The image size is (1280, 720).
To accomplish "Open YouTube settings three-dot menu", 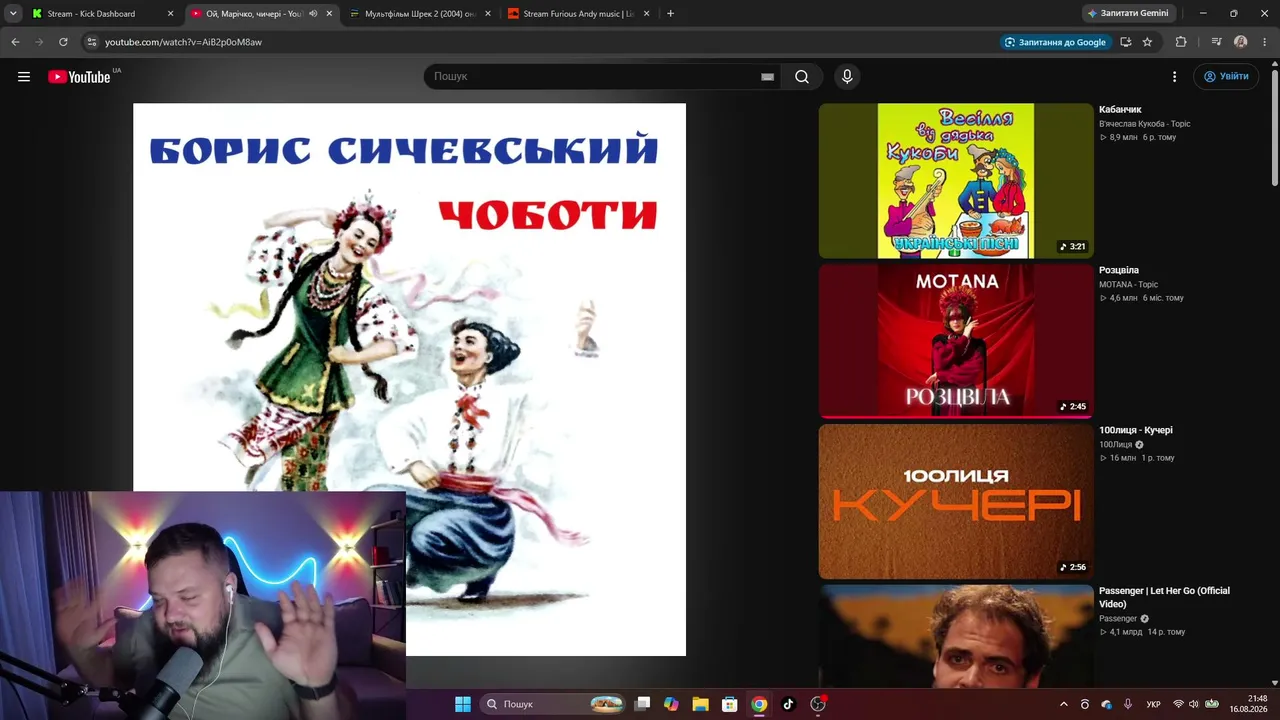I will click(1174, 77).
